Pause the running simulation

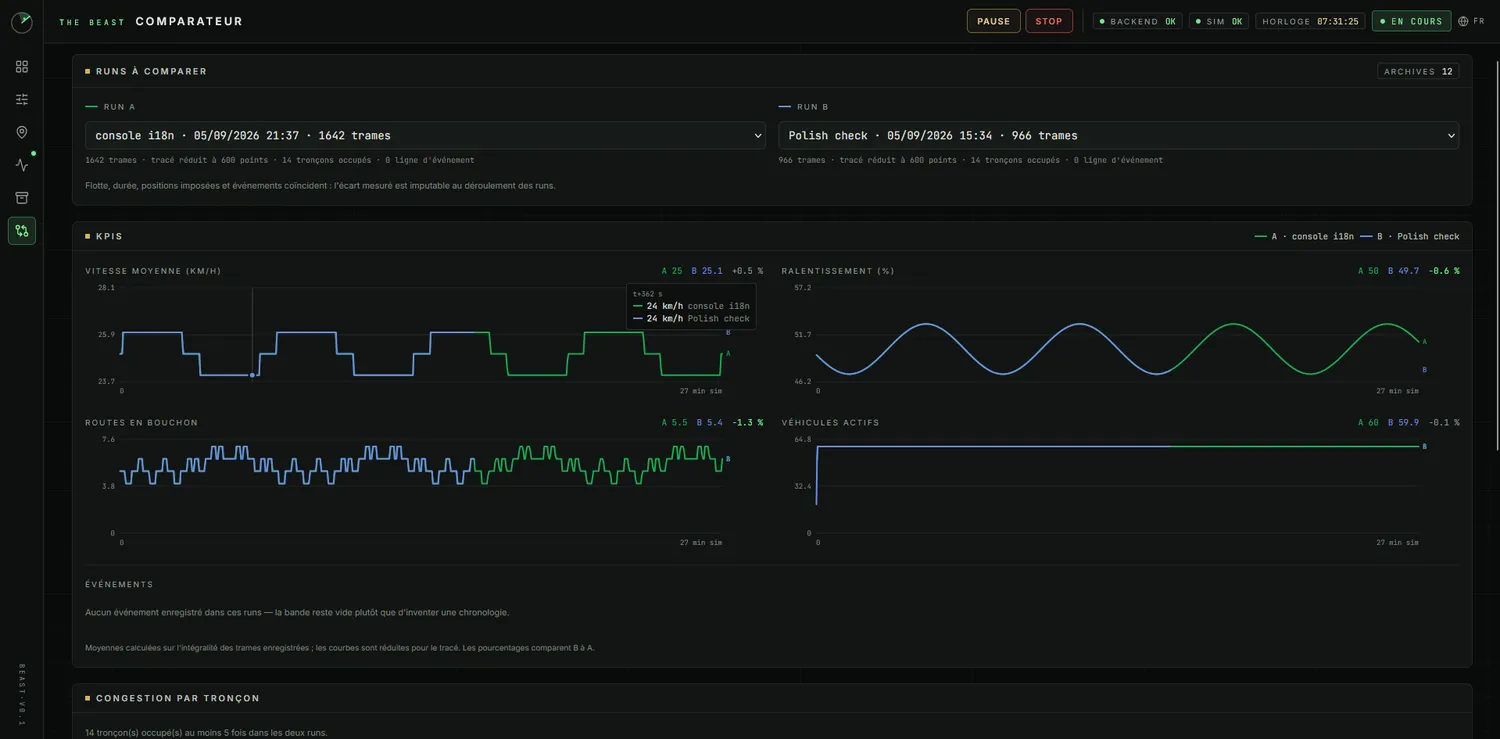[993, 21]
